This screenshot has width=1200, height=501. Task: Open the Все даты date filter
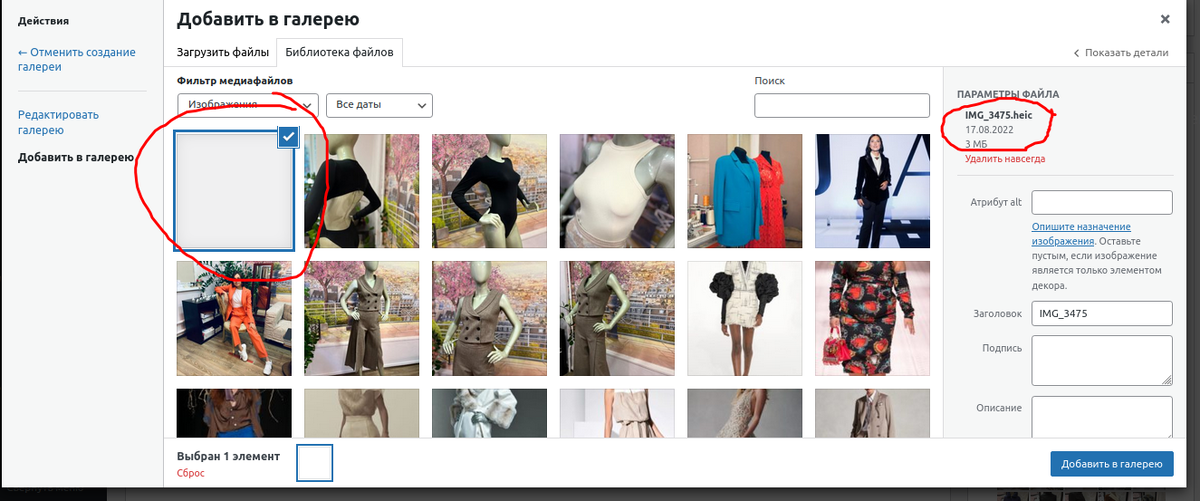coord(379,104)
